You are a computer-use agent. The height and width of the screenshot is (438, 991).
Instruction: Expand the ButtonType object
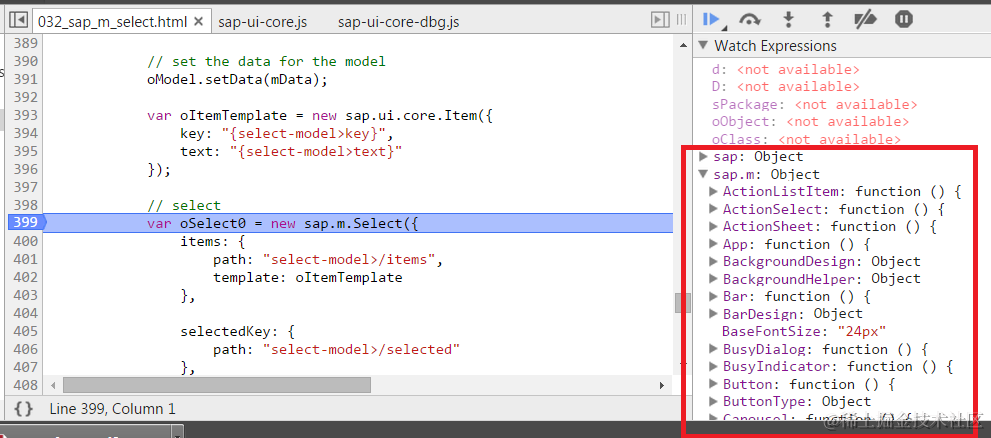(x=714, y=401)
